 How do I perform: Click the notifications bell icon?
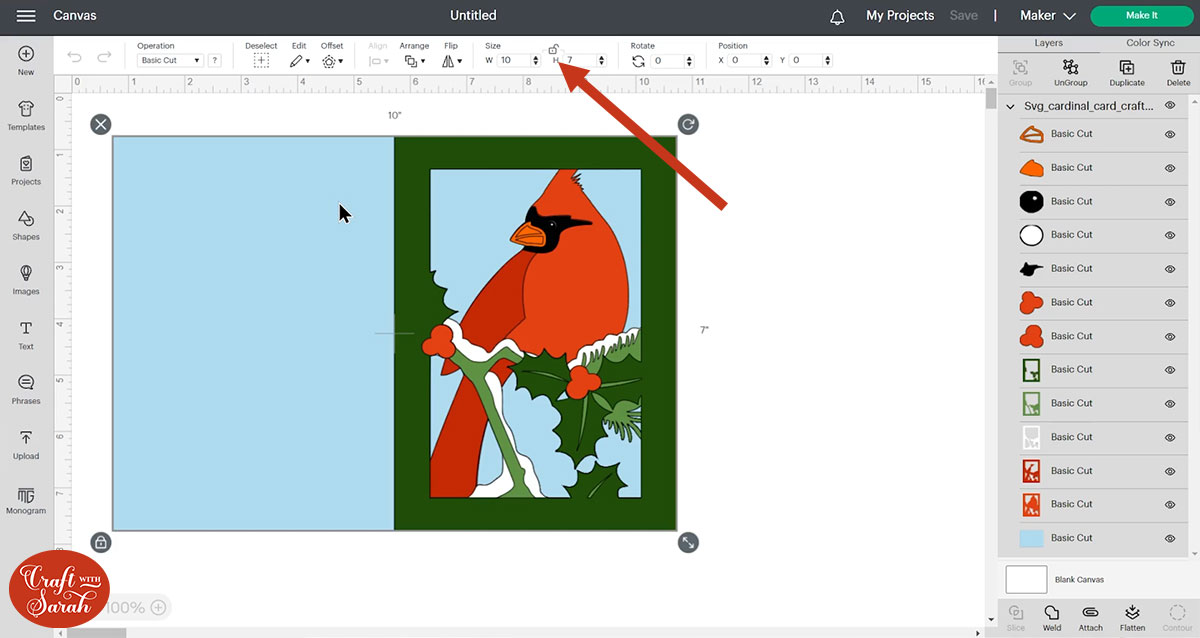(x=837, y=16)
